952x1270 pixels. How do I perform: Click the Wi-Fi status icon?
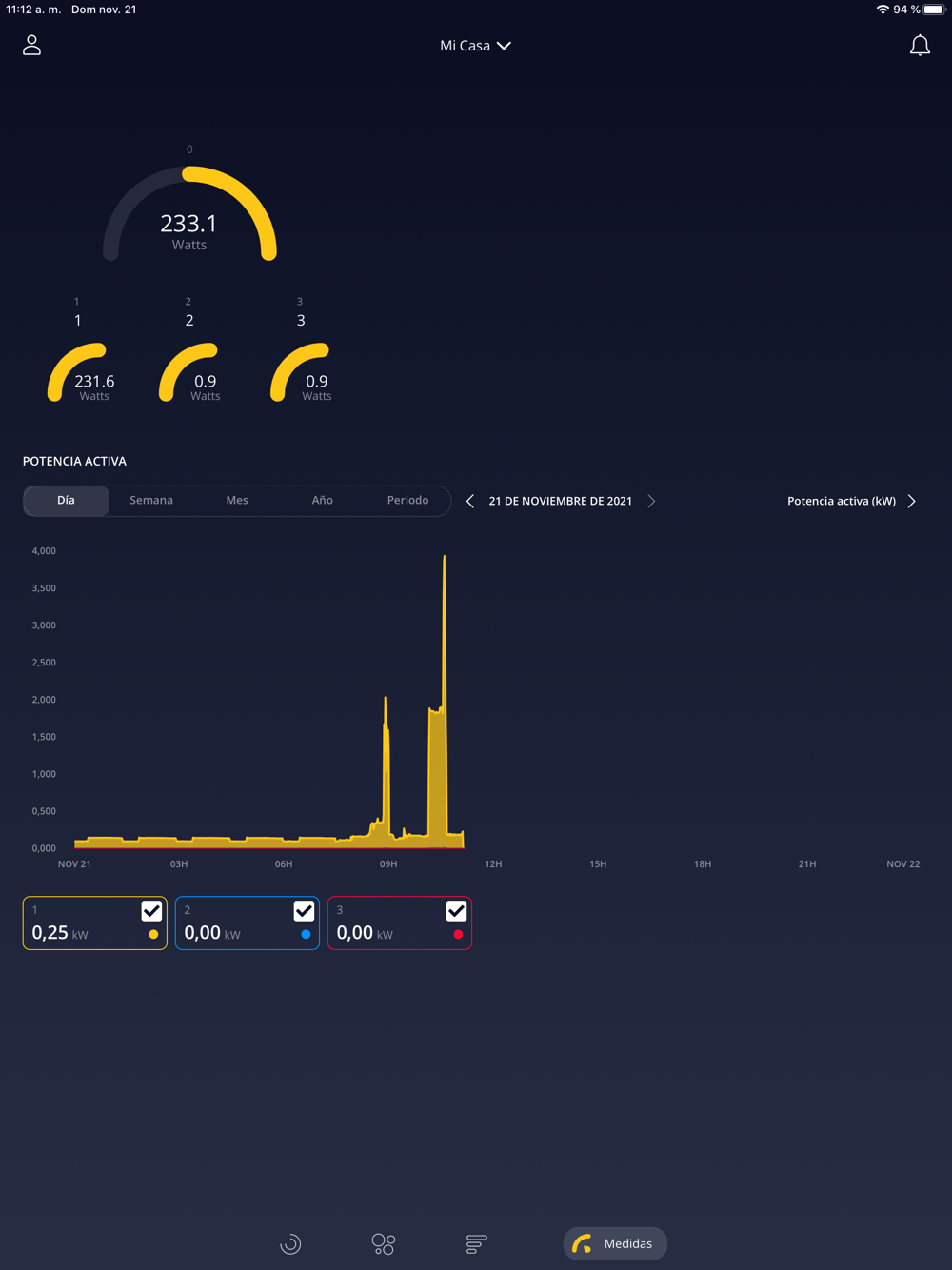[x=883, y=10]
